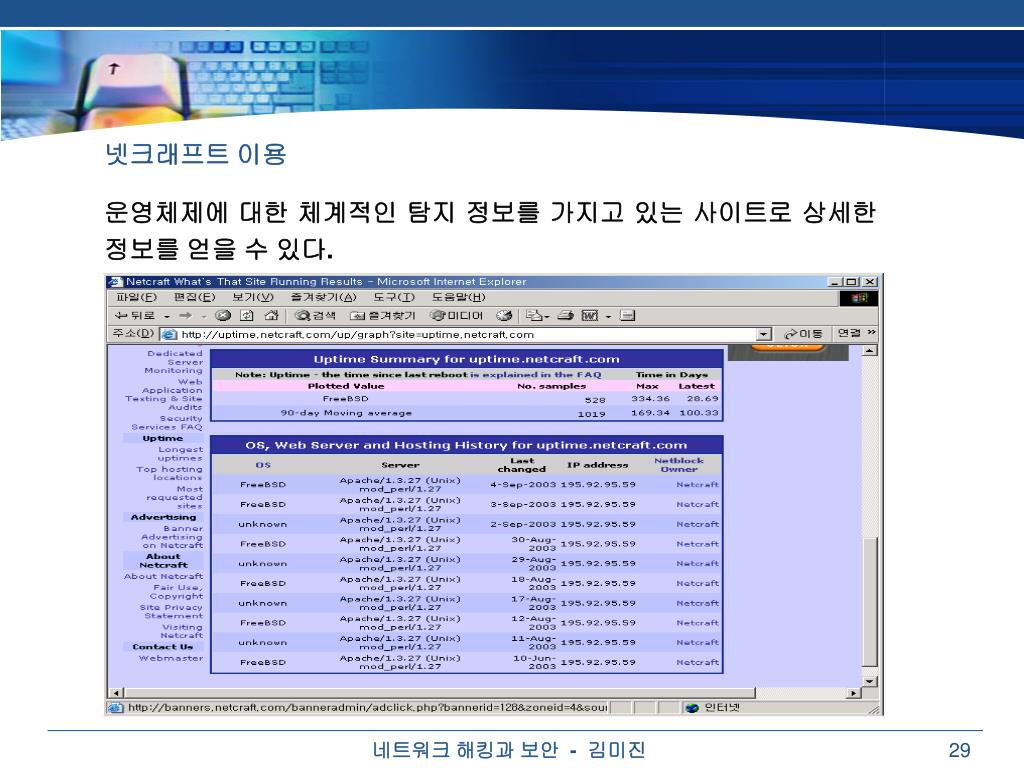The image size is (1024, 768).
Task: Click '2-Sep-2003' in Last changed column
Action: [523, 524]
